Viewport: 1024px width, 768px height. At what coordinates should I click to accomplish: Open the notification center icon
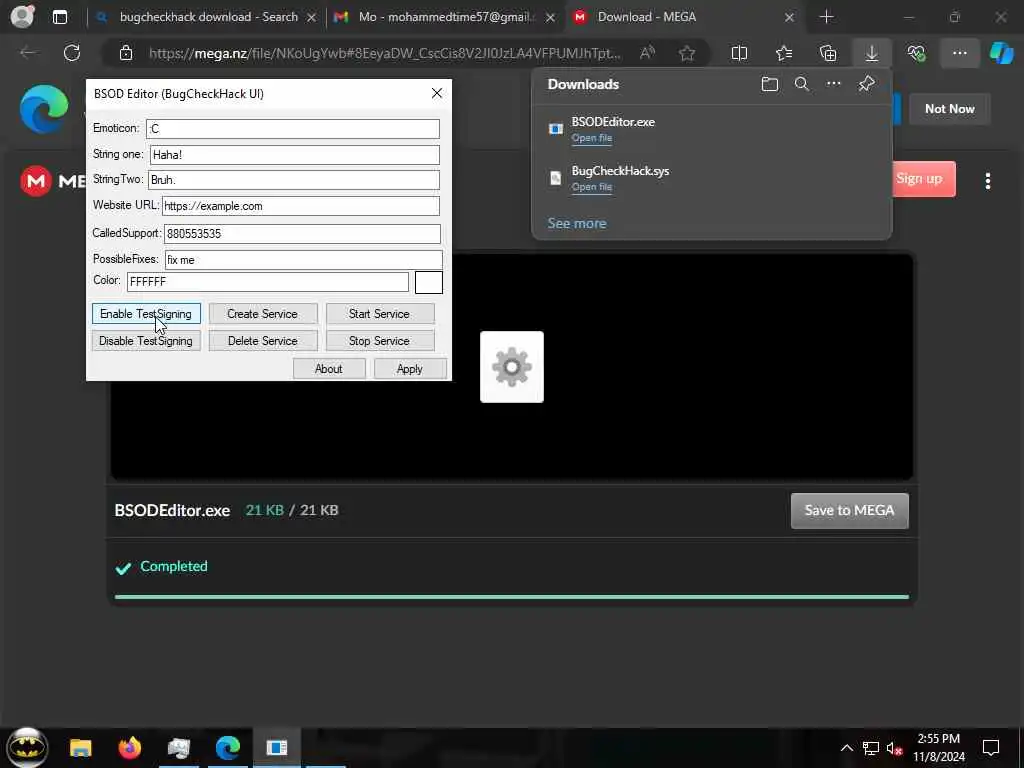991,748
